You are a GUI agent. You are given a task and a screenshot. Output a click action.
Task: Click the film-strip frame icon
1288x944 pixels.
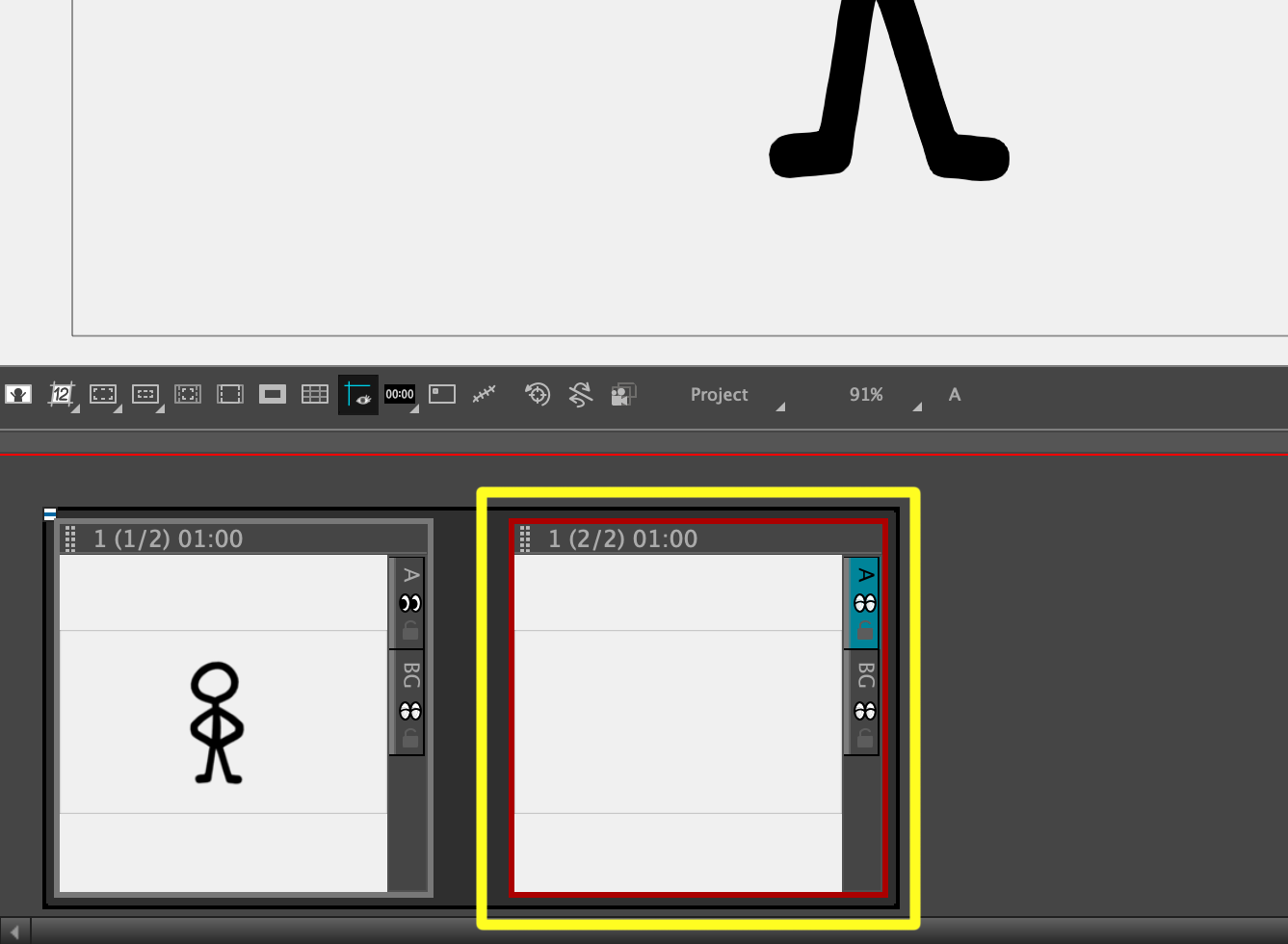230,394
